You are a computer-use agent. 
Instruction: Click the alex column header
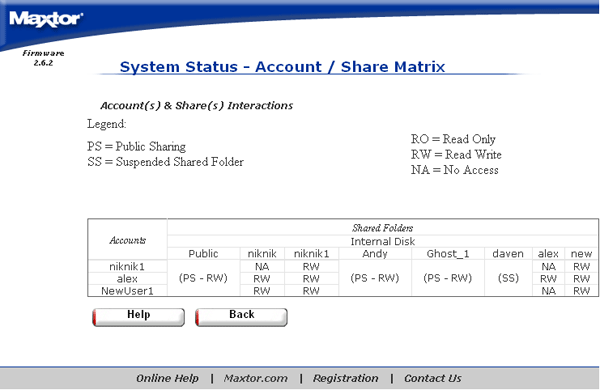pos(548,254)
